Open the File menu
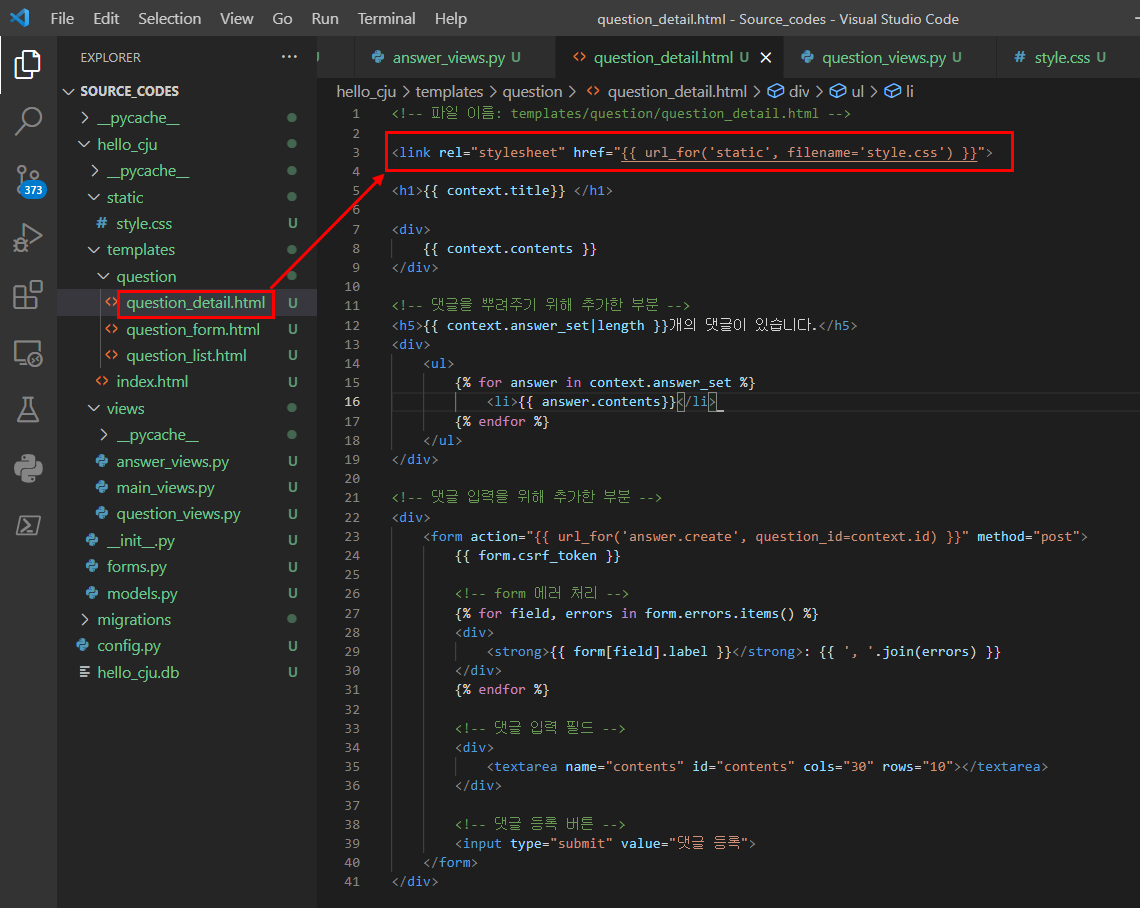 pyautogui.click(x=62, y=18)
